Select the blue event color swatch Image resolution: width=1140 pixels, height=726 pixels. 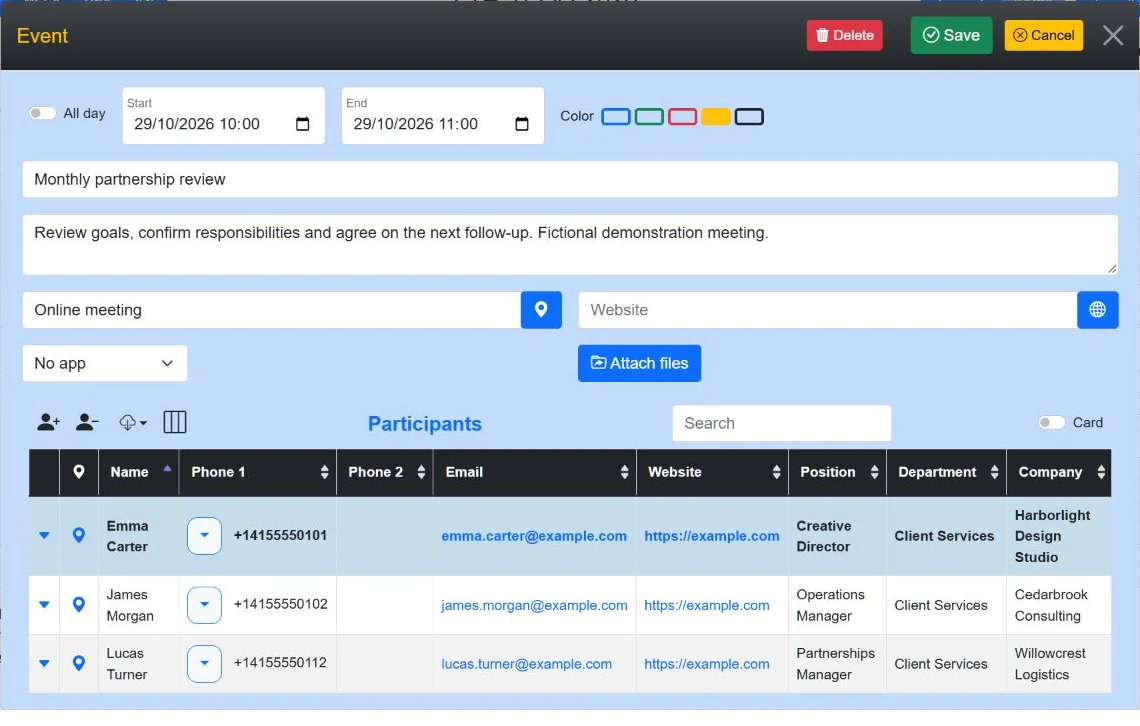616,116
